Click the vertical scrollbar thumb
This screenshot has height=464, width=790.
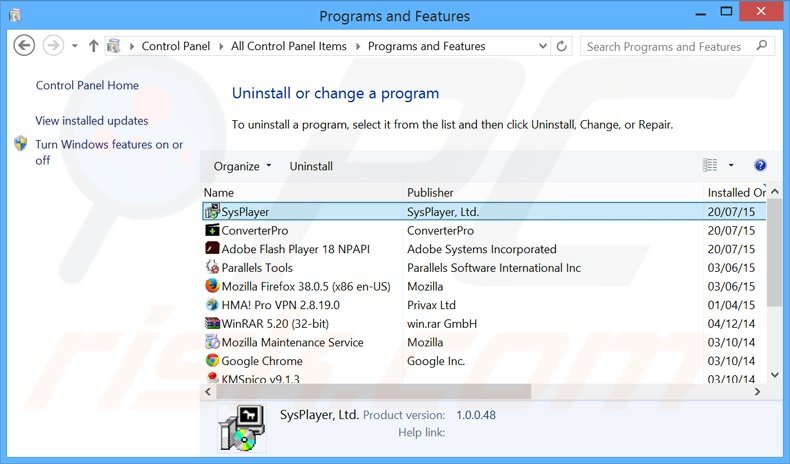[775, 252]
